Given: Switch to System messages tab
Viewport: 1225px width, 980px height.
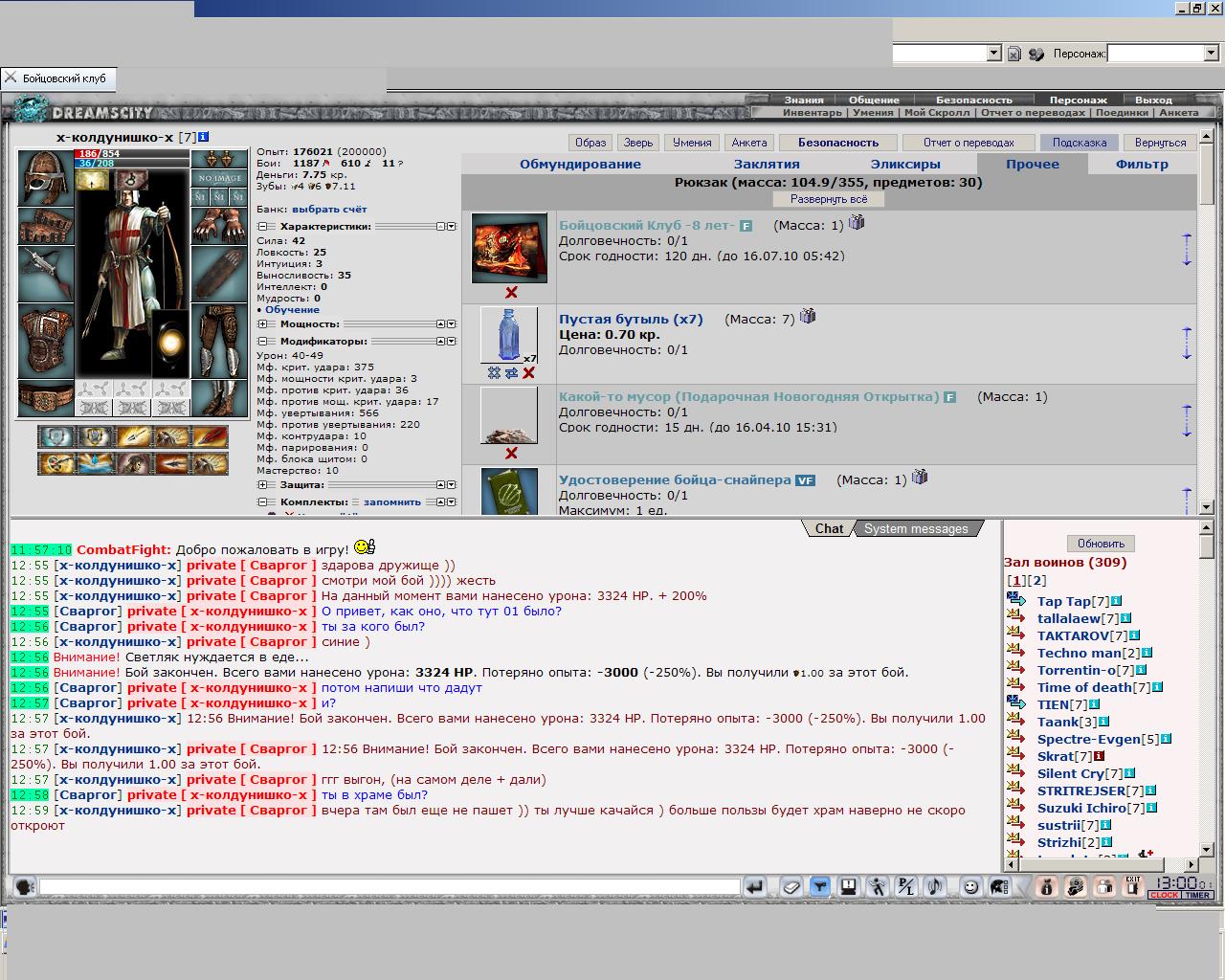Looking at the screenshot, I should [x=916, y=528].
